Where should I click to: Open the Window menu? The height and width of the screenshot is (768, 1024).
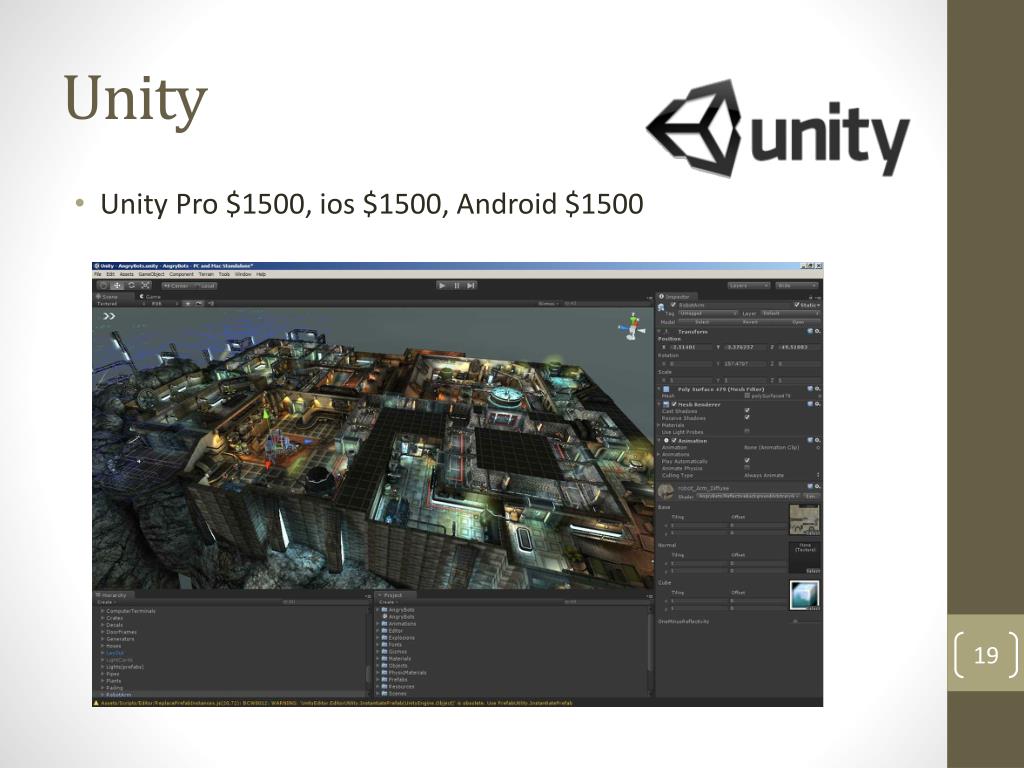pyautogui.click(x=243, y=274)
